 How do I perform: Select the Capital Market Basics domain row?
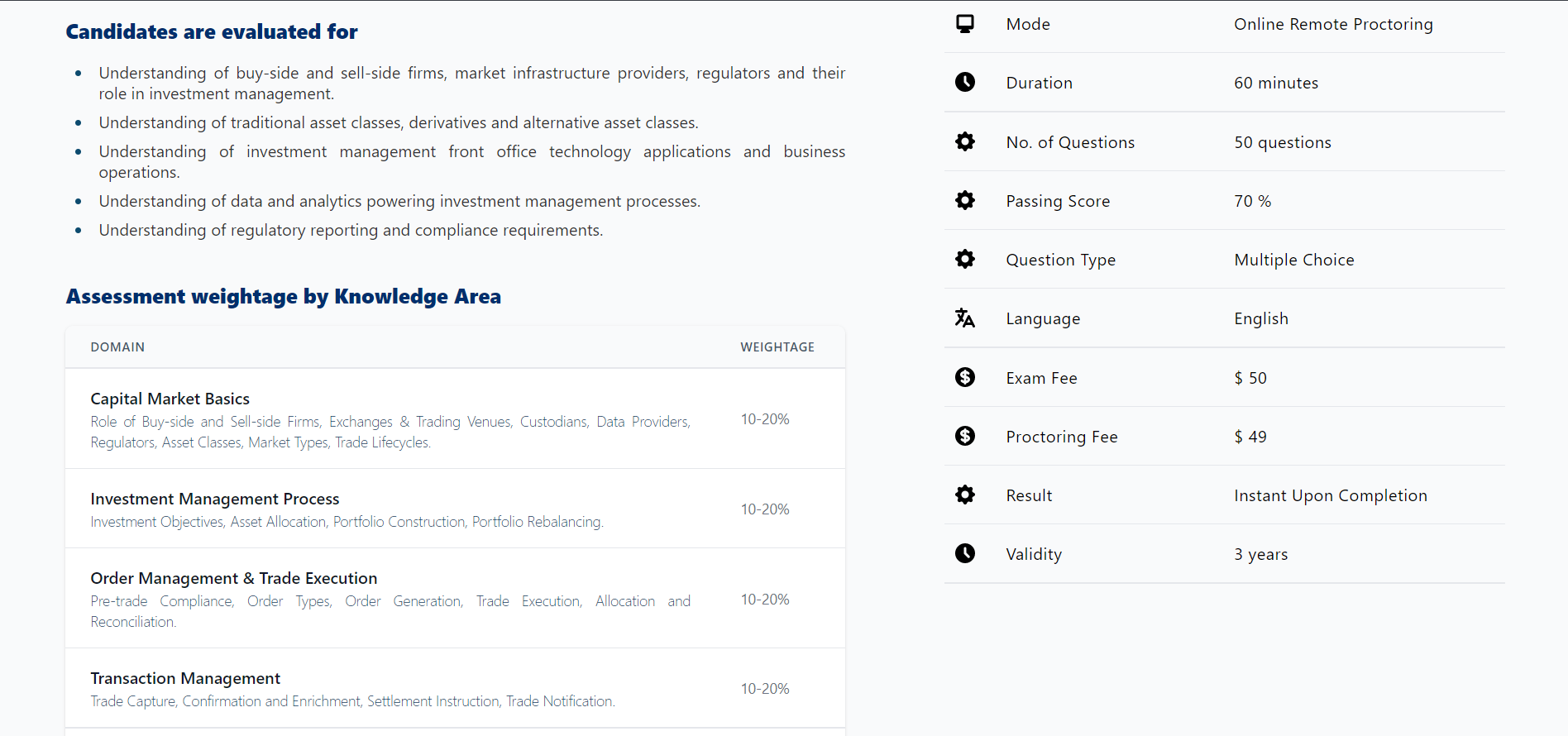tap(455, 419)
